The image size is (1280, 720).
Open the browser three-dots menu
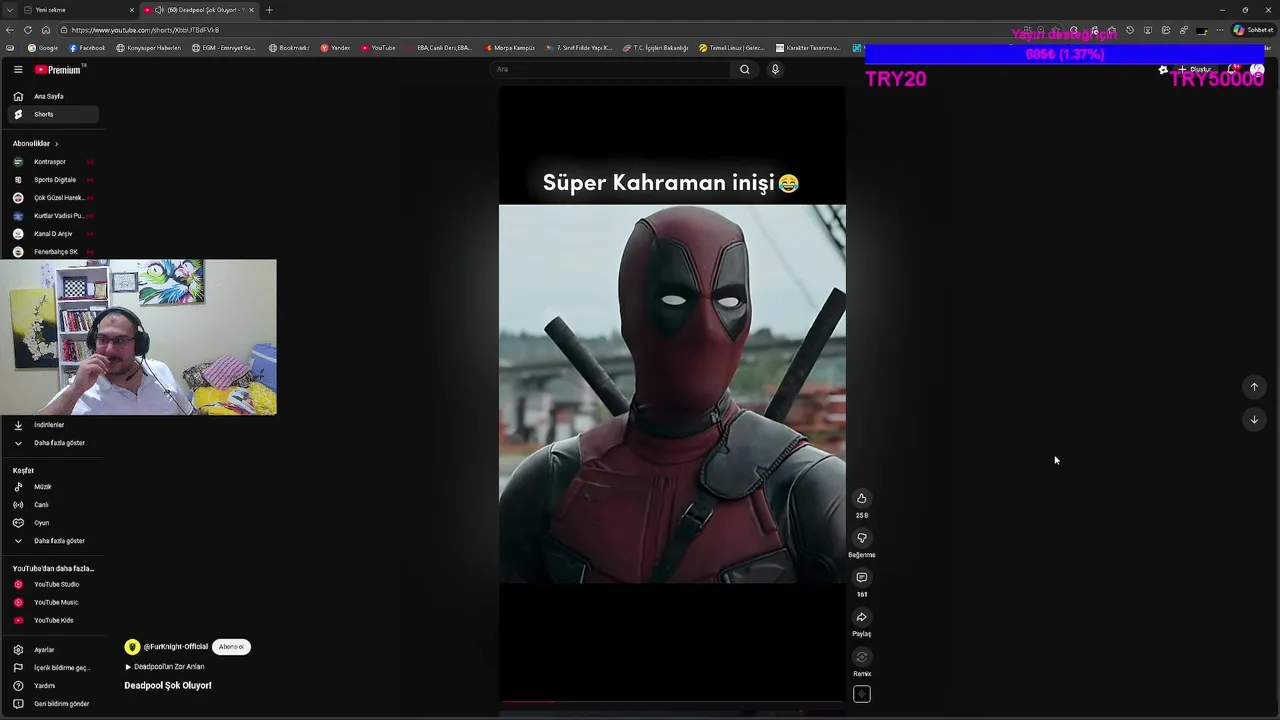[1219, 30]
